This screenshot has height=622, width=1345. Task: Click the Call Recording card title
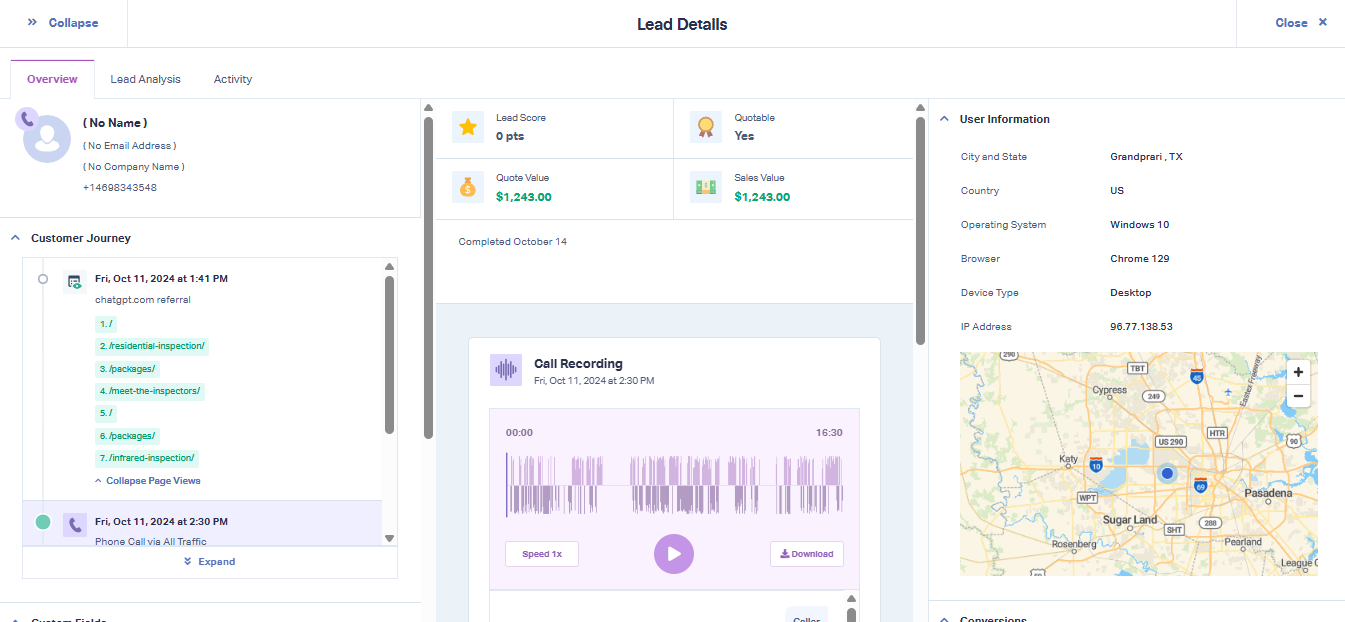578,364
